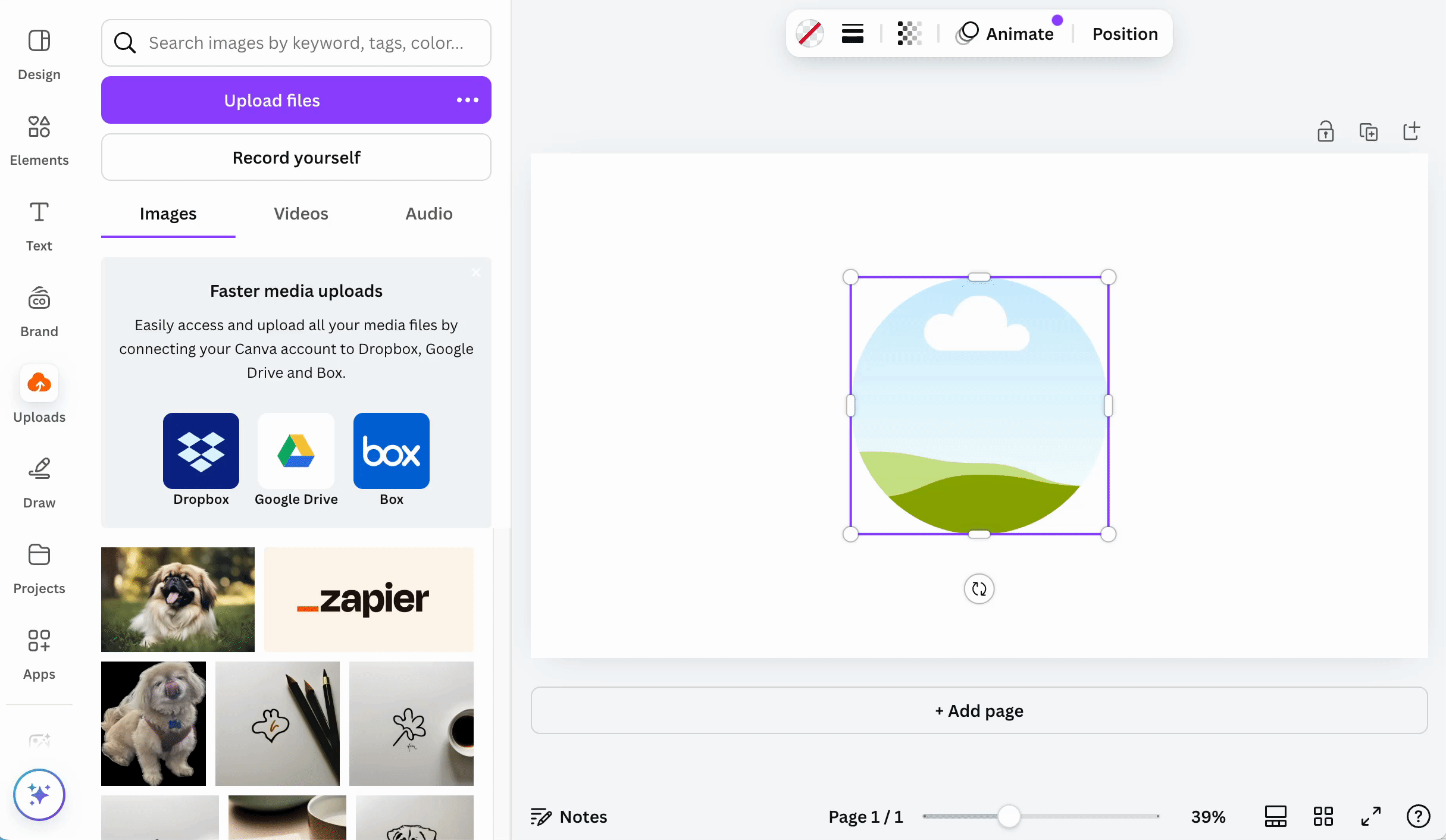Screen dimensions: 1446x840
Task: Dismiss the Faster media uploads banner
Action: pos(476,272)
